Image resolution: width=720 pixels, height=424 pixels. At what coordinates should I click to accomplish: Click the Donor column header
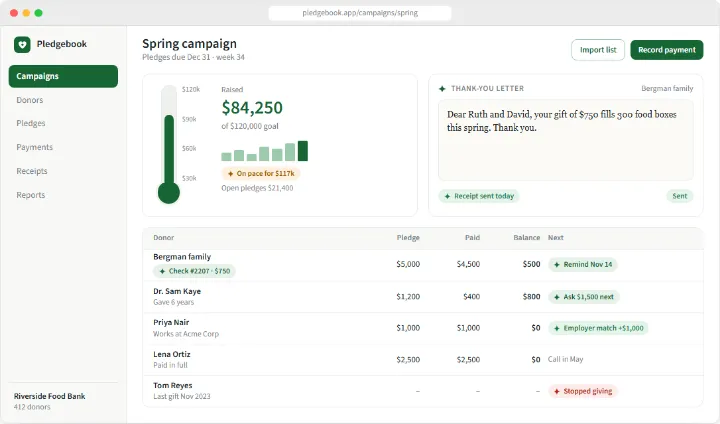point(163,237)
